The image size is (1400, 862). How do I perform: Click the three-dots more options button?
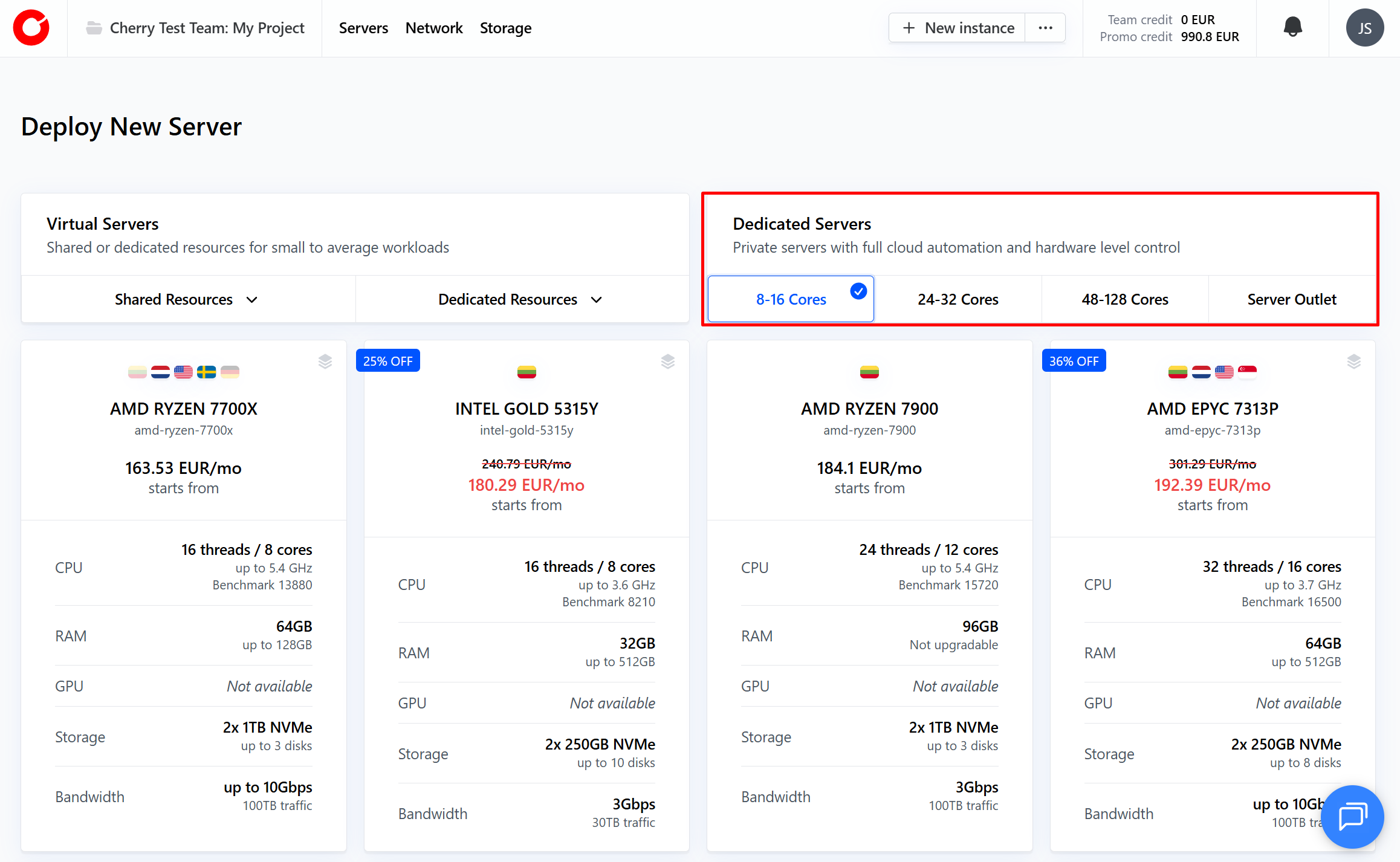(x=1045, y=28)
